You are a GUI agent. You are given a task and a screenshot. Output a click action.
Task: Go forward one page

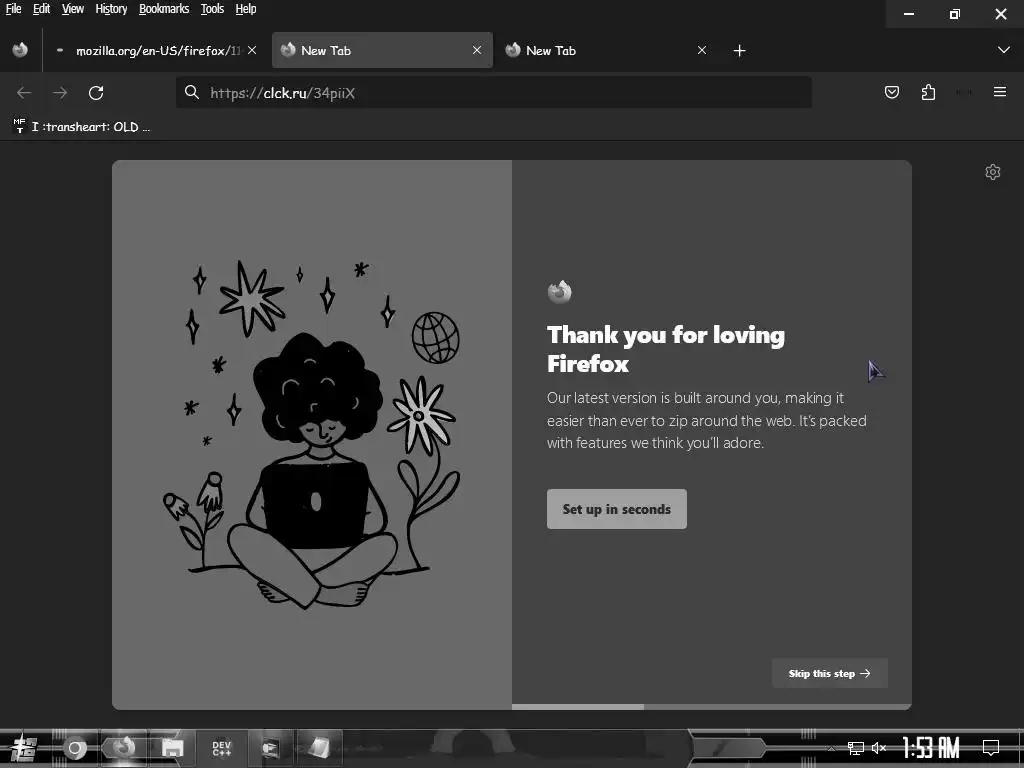point(60,93)
